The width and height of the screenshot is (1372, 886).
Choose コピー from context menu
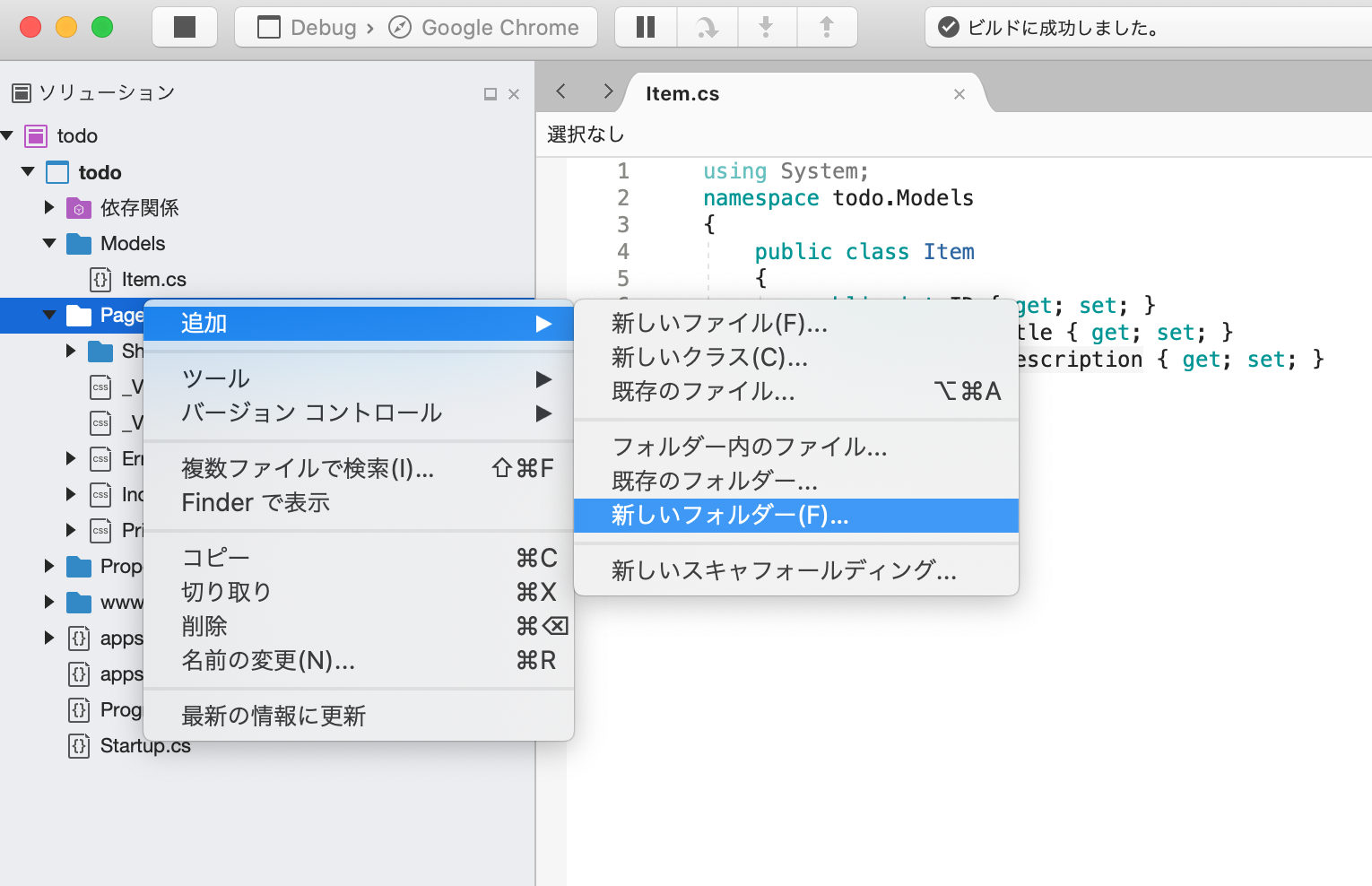click(x=359, y=559)
